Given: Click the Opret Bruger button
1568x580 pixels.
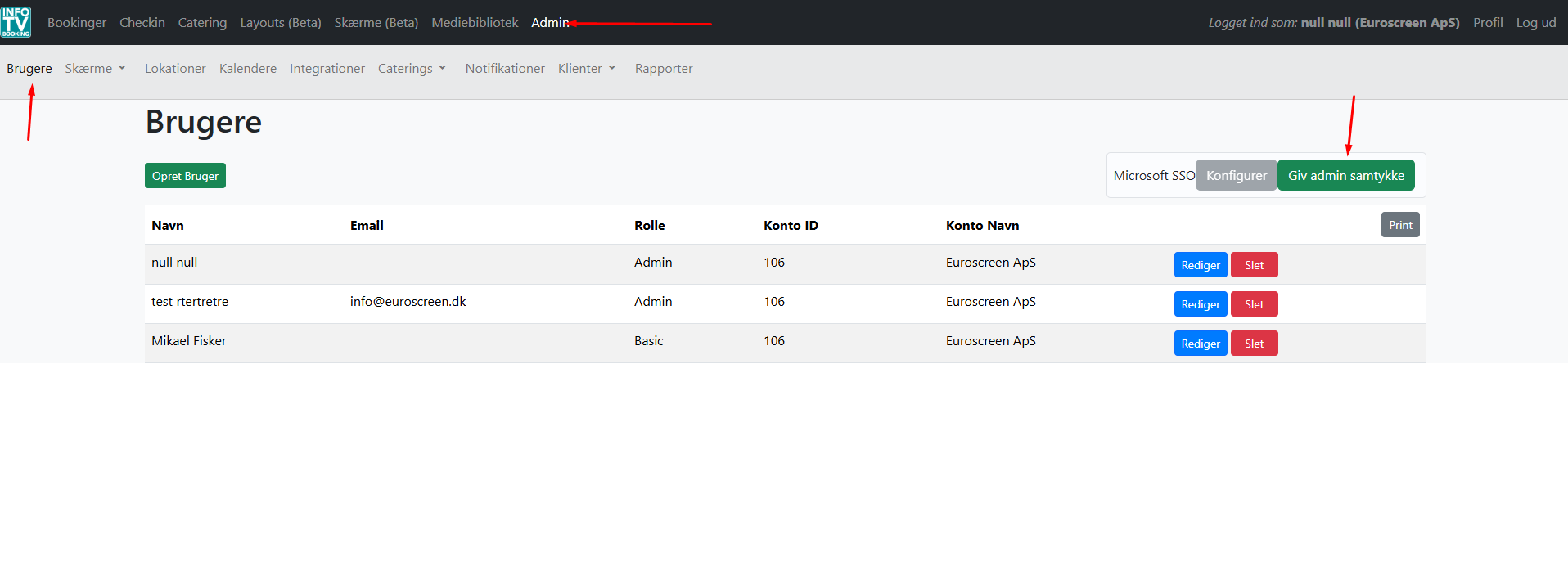Looking at the screenshot, I should click(x=185, y=176).
